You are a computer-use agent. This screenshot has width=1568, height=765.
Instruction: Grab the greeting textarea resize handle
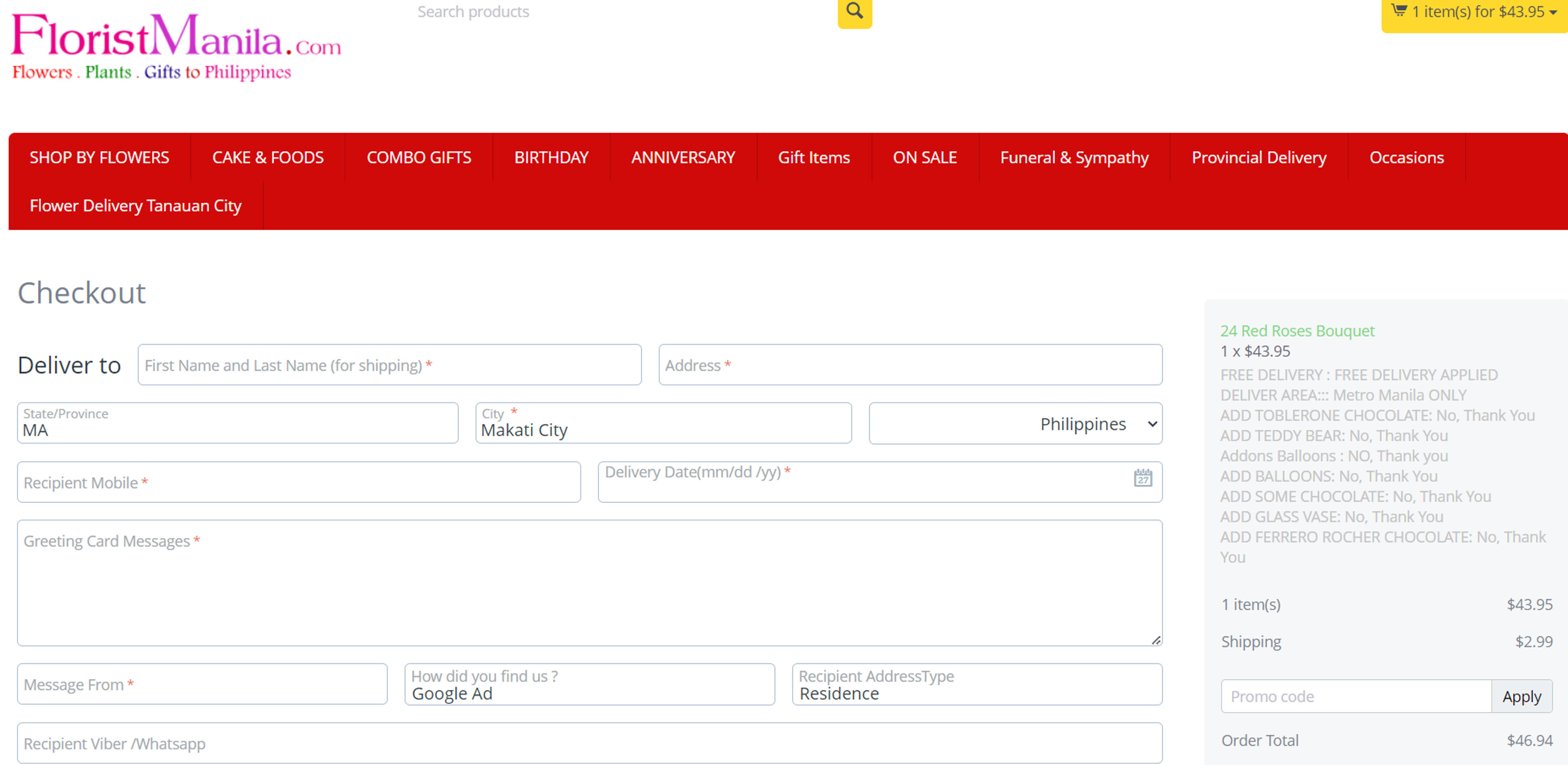tap(1156, 640)
